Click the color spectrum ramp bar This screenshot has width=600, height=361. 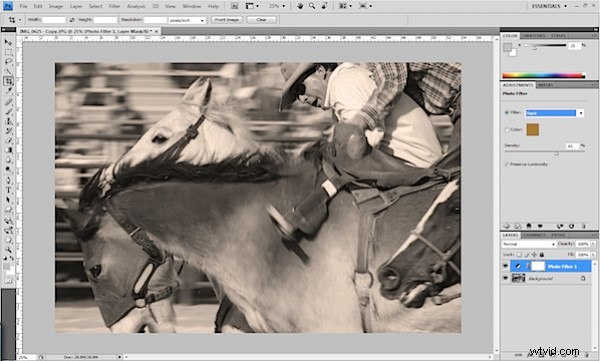tap(543, 75)
